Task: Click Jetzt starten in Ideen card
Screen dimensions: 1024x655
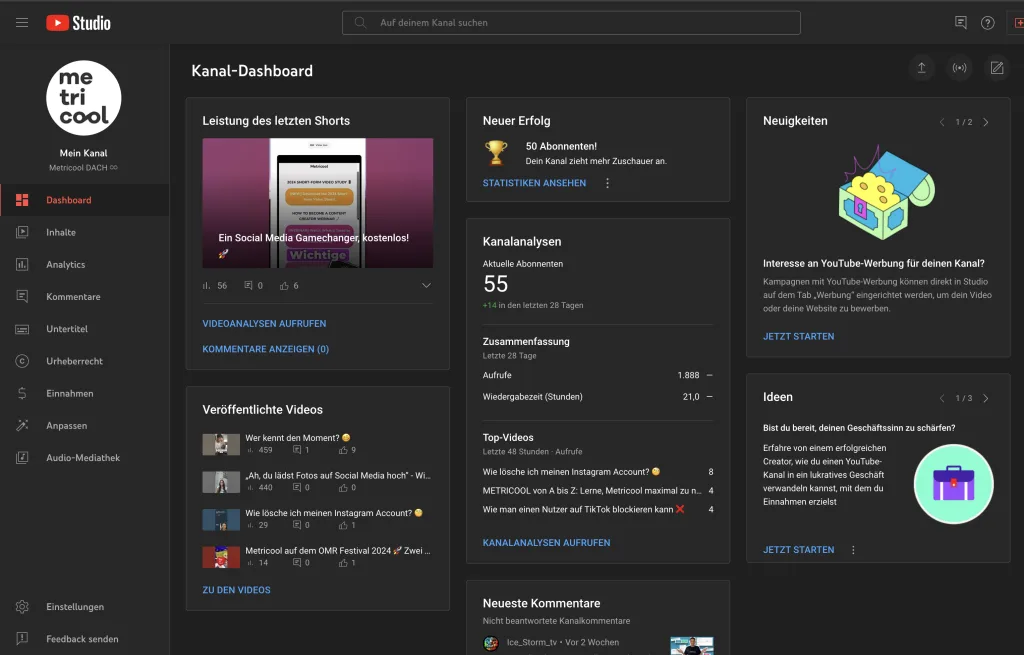Action: pyautogui.click(x=799, y=550)
